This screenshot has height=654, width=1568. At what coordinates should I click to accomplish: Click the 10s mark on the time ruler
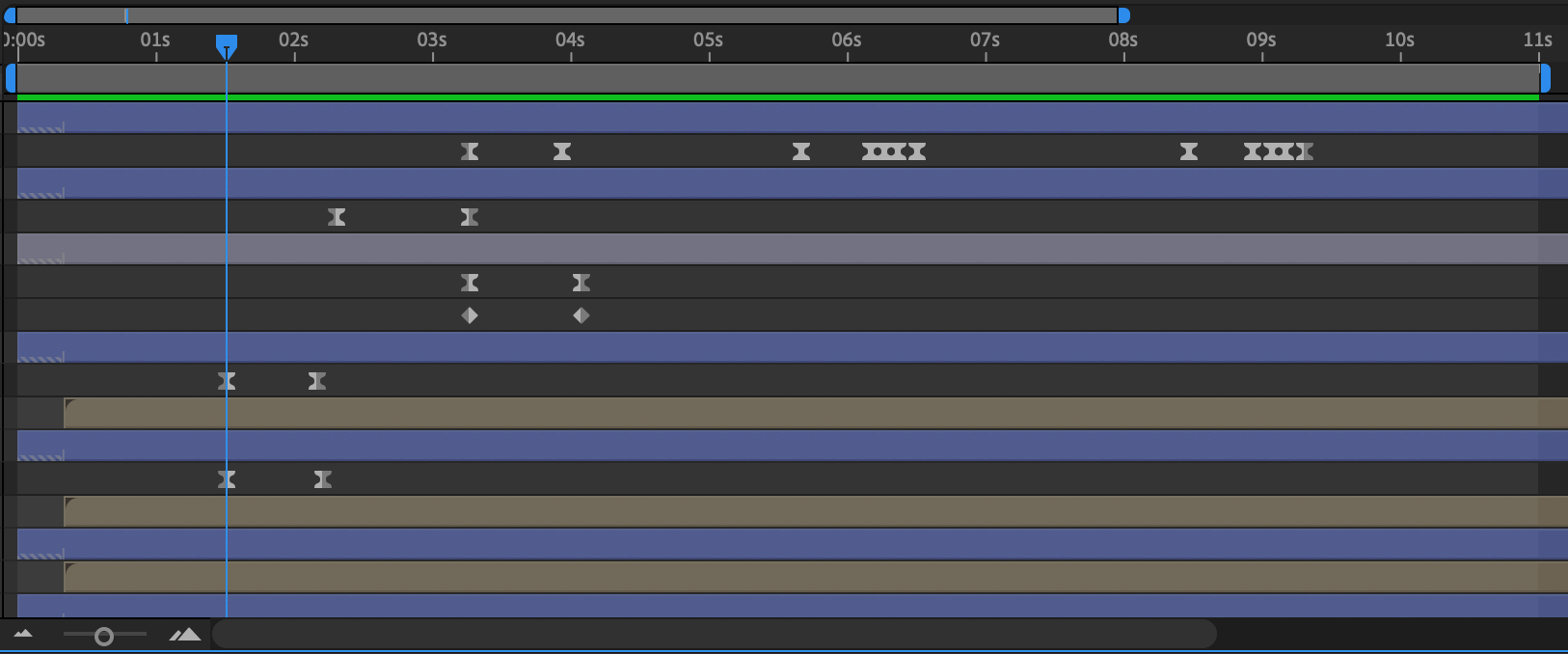(x=1399, y=41)
